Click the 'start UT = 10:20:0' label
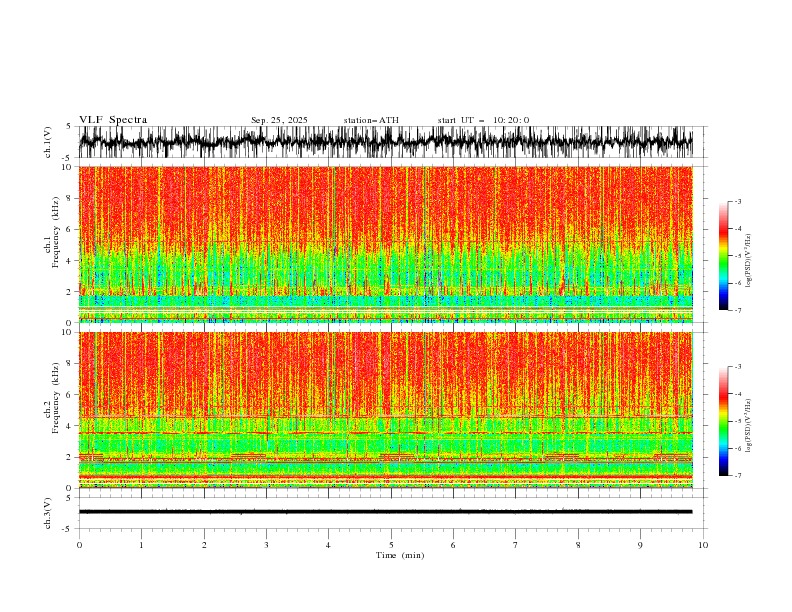The height and width of the screenshot is (612, 792). click(x=483, y=120)
